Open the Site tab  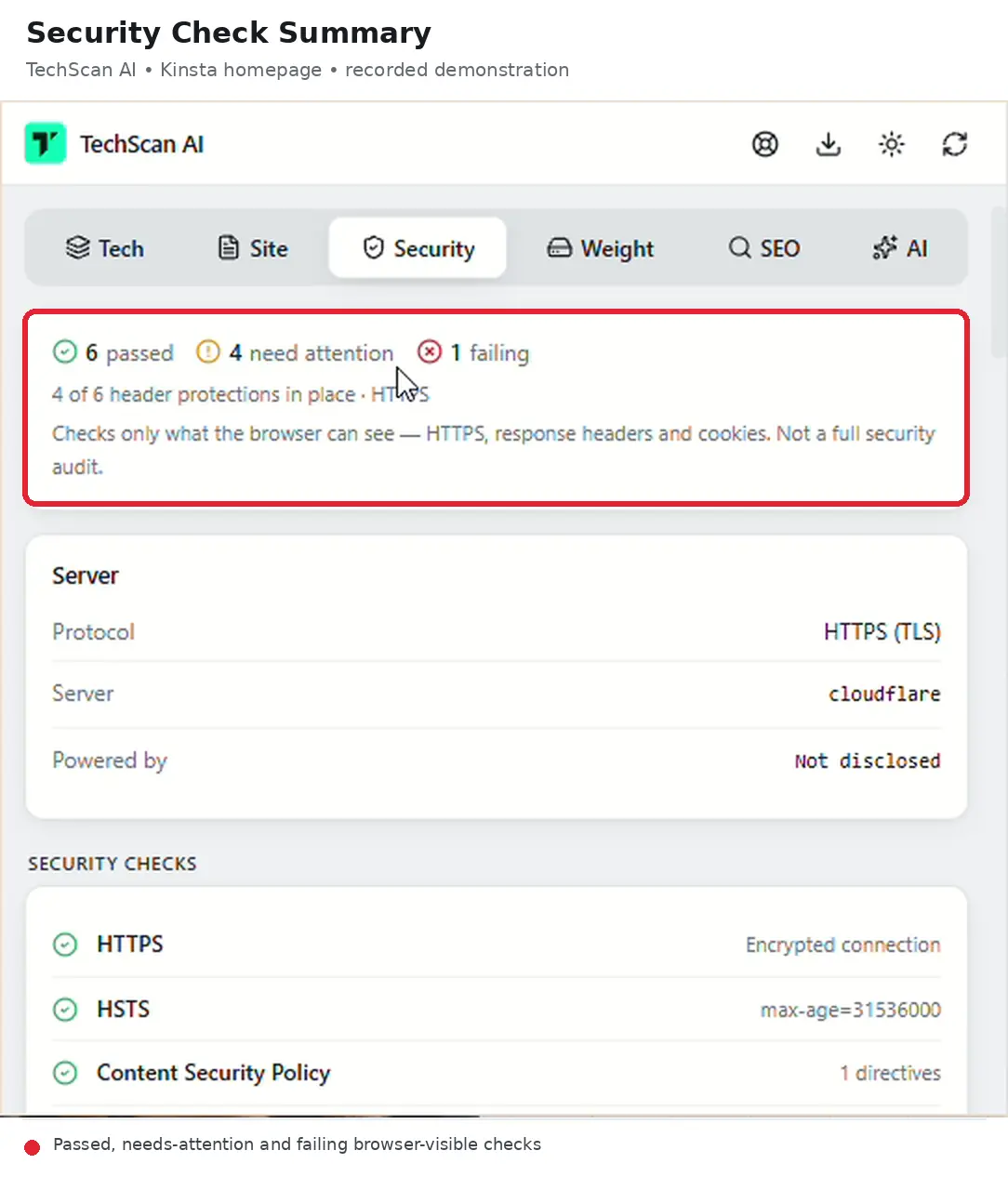click(253, 248)
